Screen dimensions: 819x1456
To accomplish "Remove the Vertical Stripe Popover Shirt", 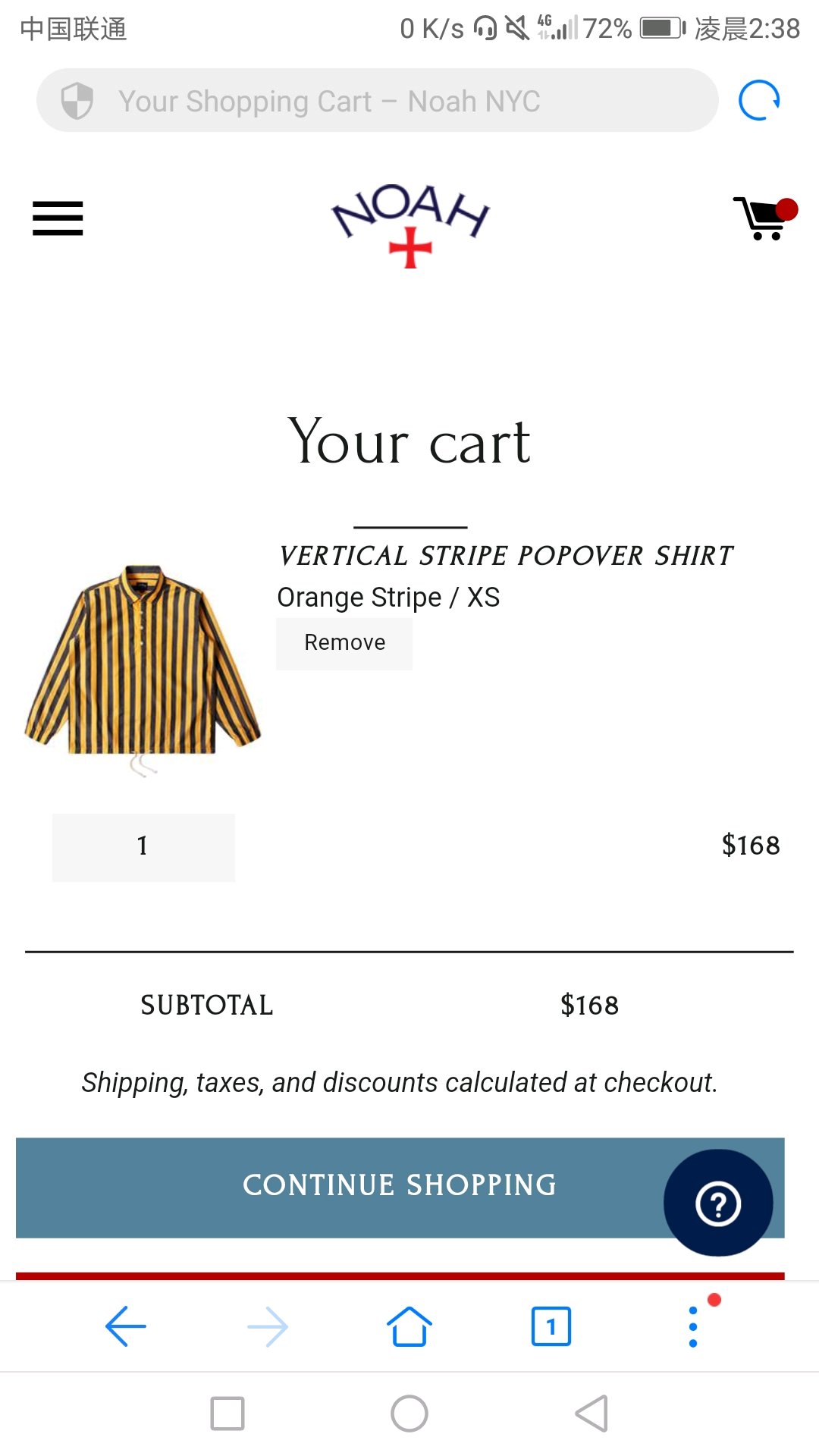I will 344,643.
